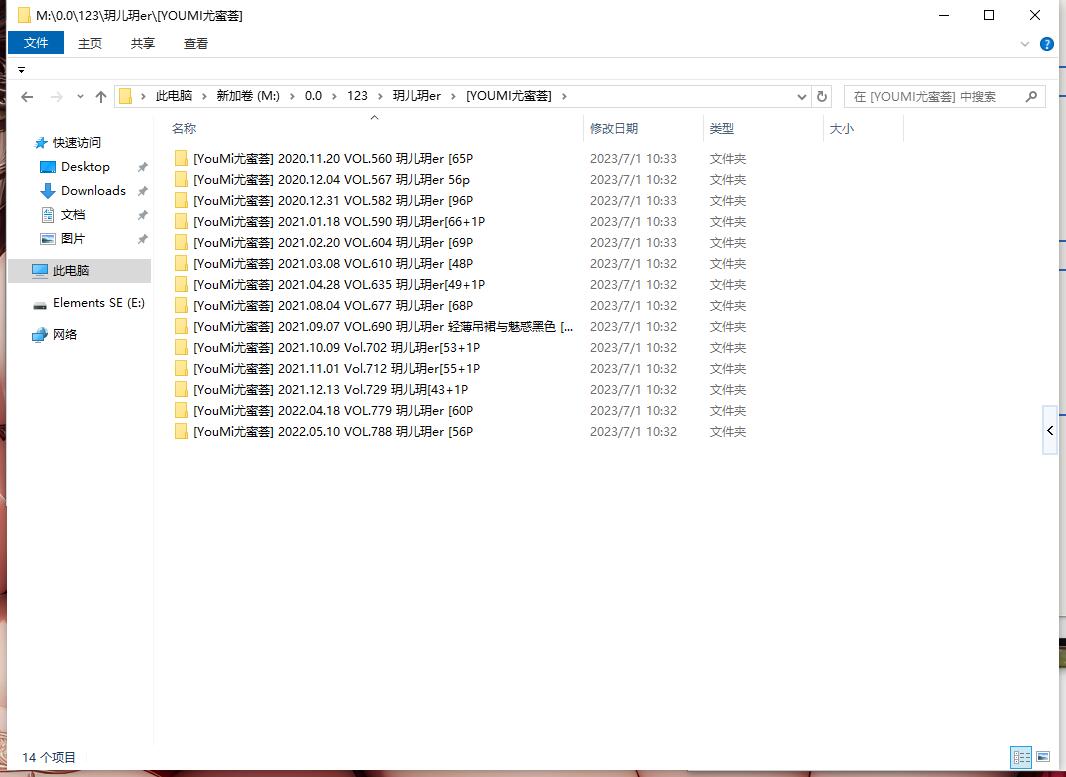Open the Help question mark icon

1047,44
